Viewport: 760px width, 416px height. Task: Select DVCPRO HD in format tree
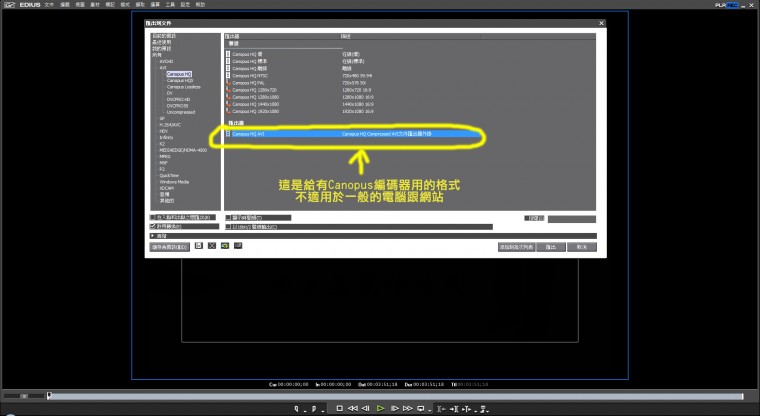(178, 99)
